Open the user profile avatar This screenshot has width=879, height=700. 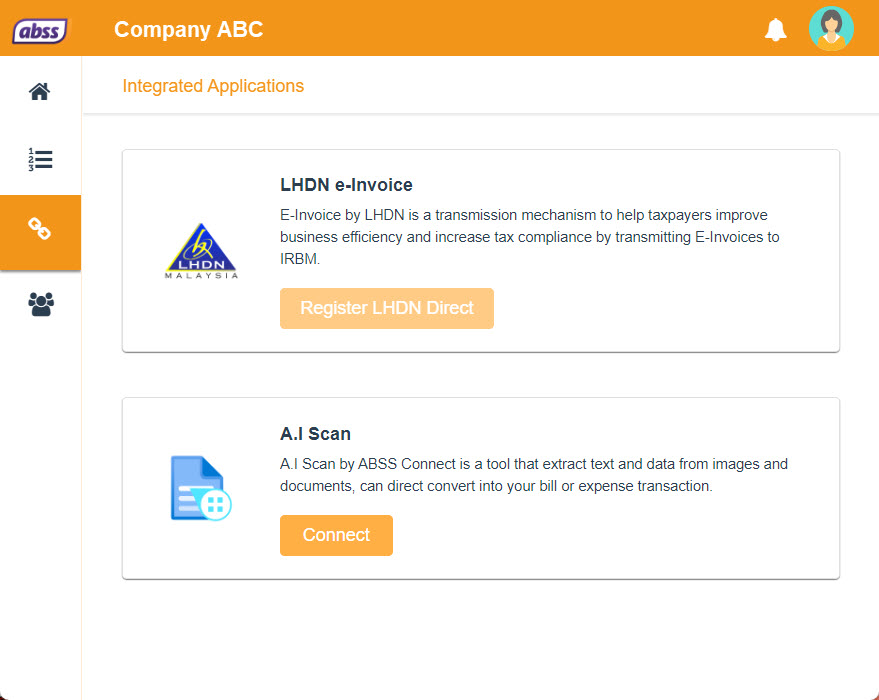pyautogui.click(x=830, y=29)
